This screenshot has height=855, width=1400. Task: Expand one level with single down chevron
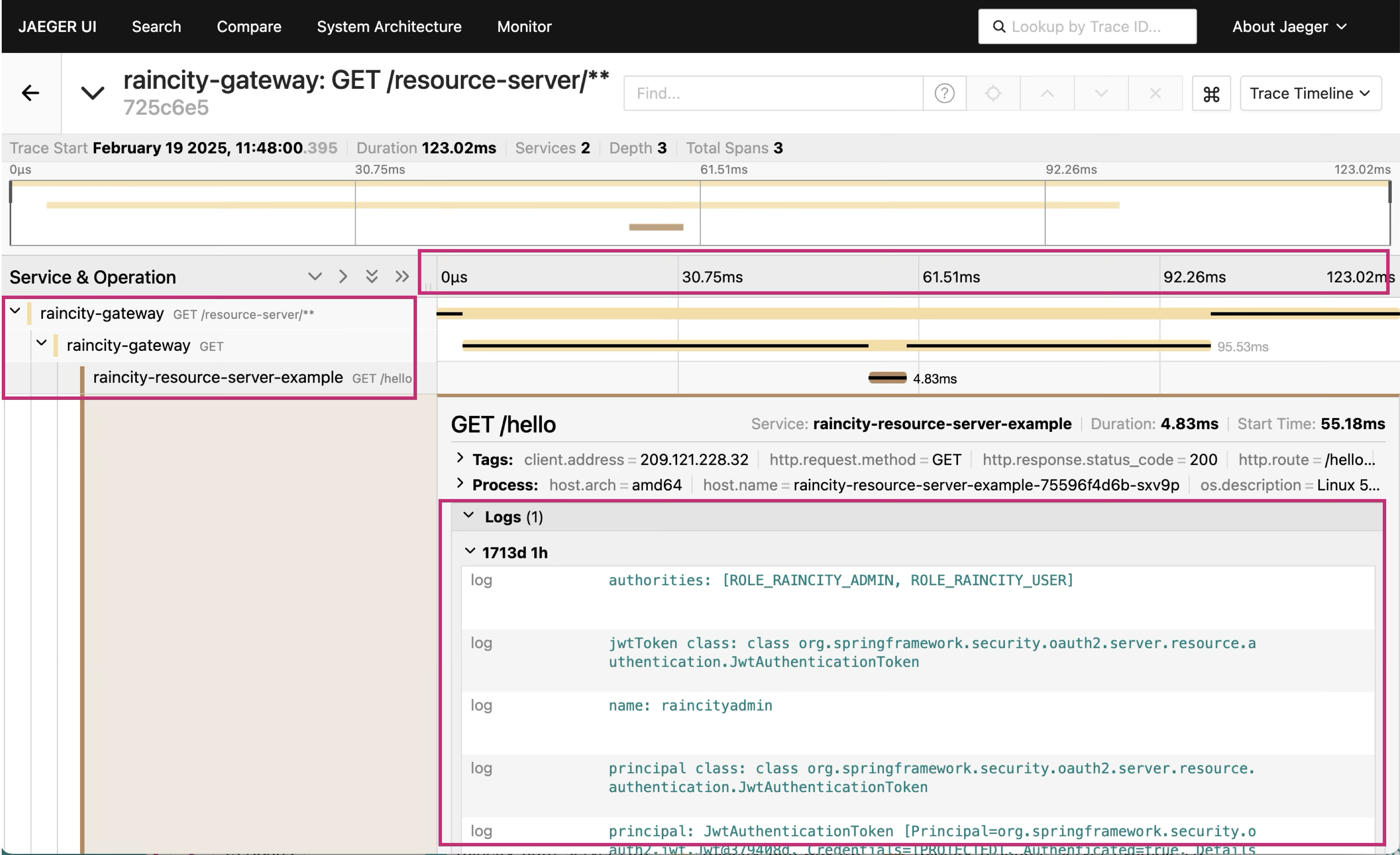(x=315, y=277)
